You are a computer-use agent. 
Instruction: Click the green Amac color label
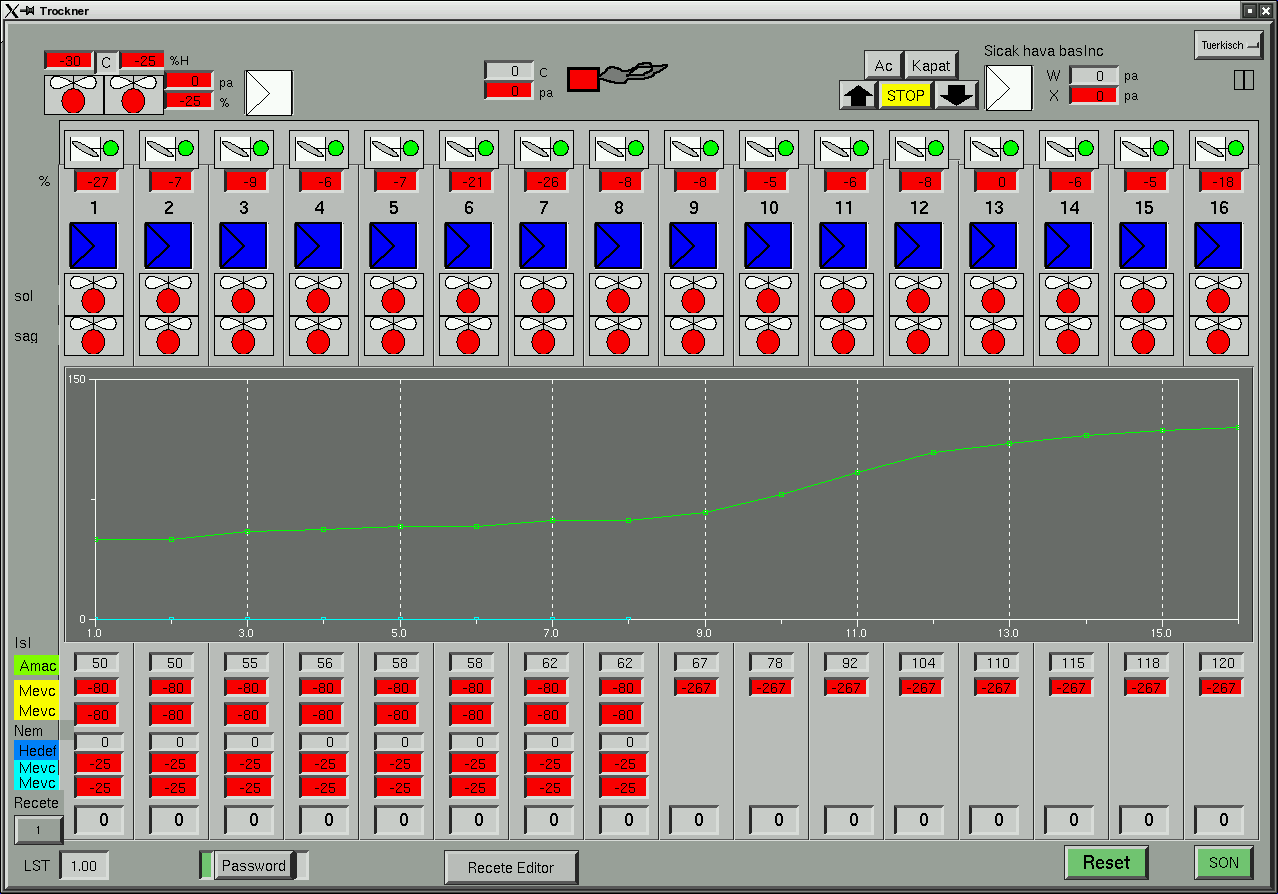tap(36, 666)
